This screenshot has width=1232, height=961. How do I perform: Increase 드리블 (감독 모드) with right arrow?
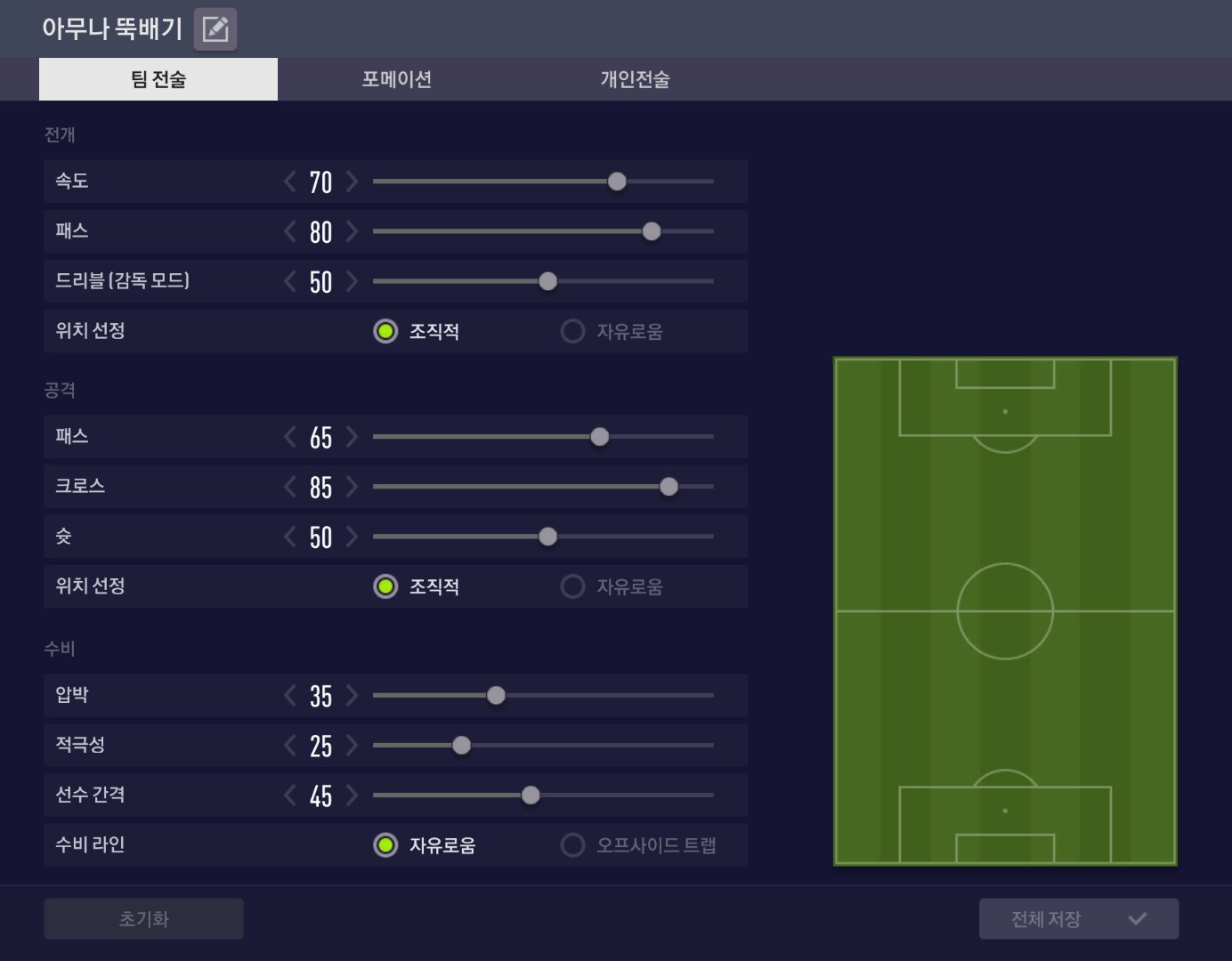(x=353, y=281)
